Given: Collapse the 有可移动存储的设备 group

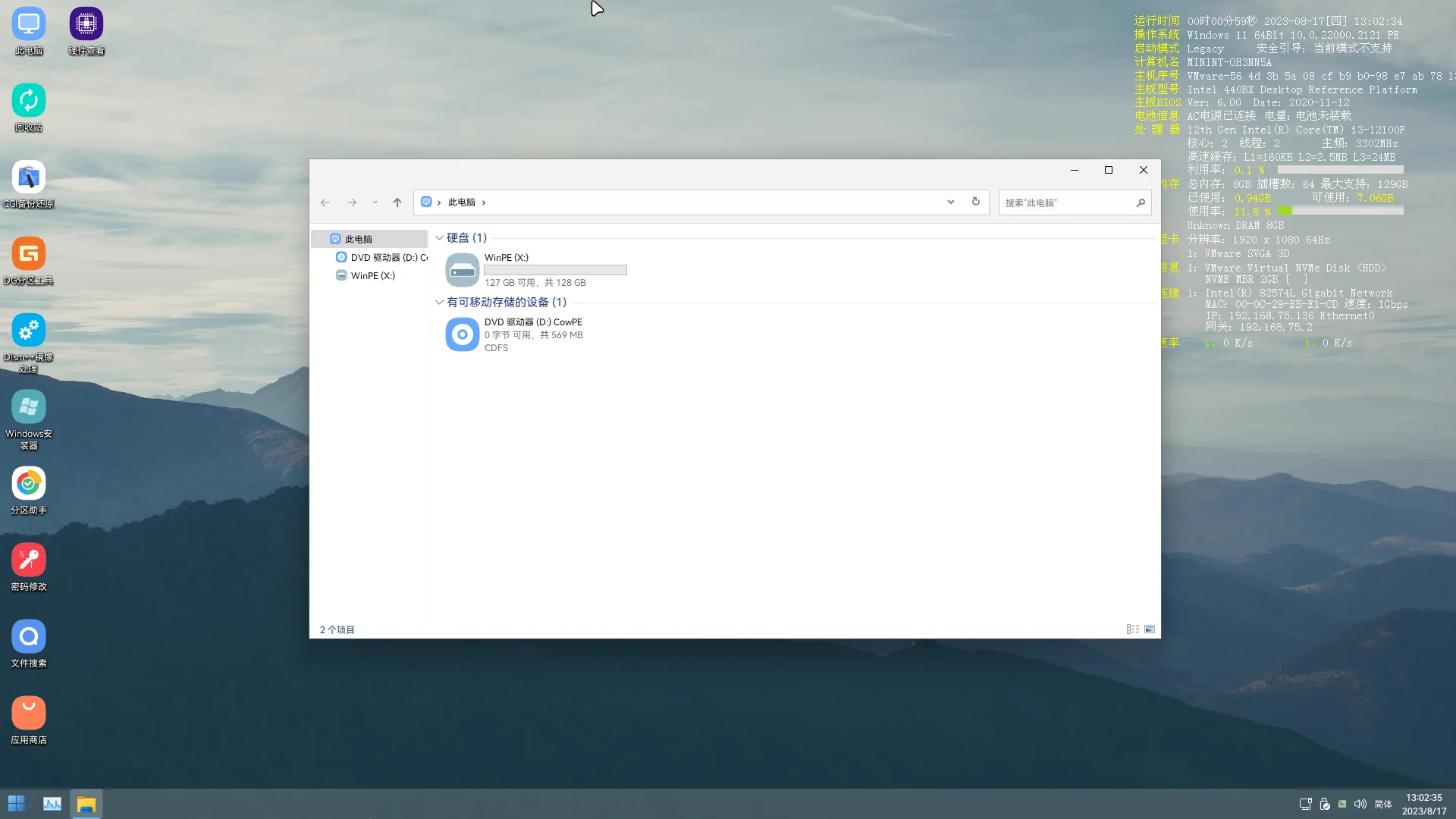Looking at the screenshot, I should 439,303.
